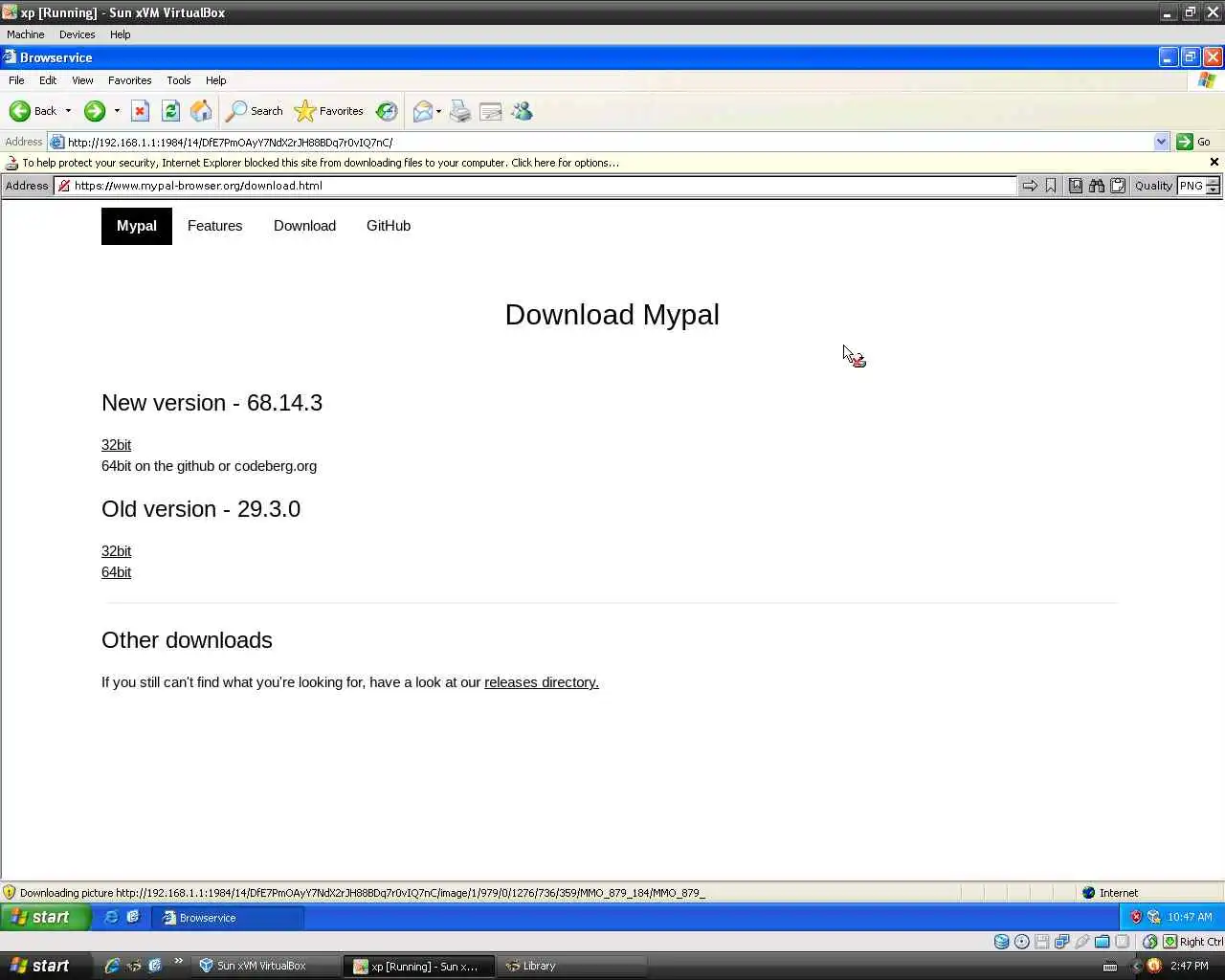This screenshot has width=1225, height=980.
Task: Click the security information bar for options
Action: [603, 163]
